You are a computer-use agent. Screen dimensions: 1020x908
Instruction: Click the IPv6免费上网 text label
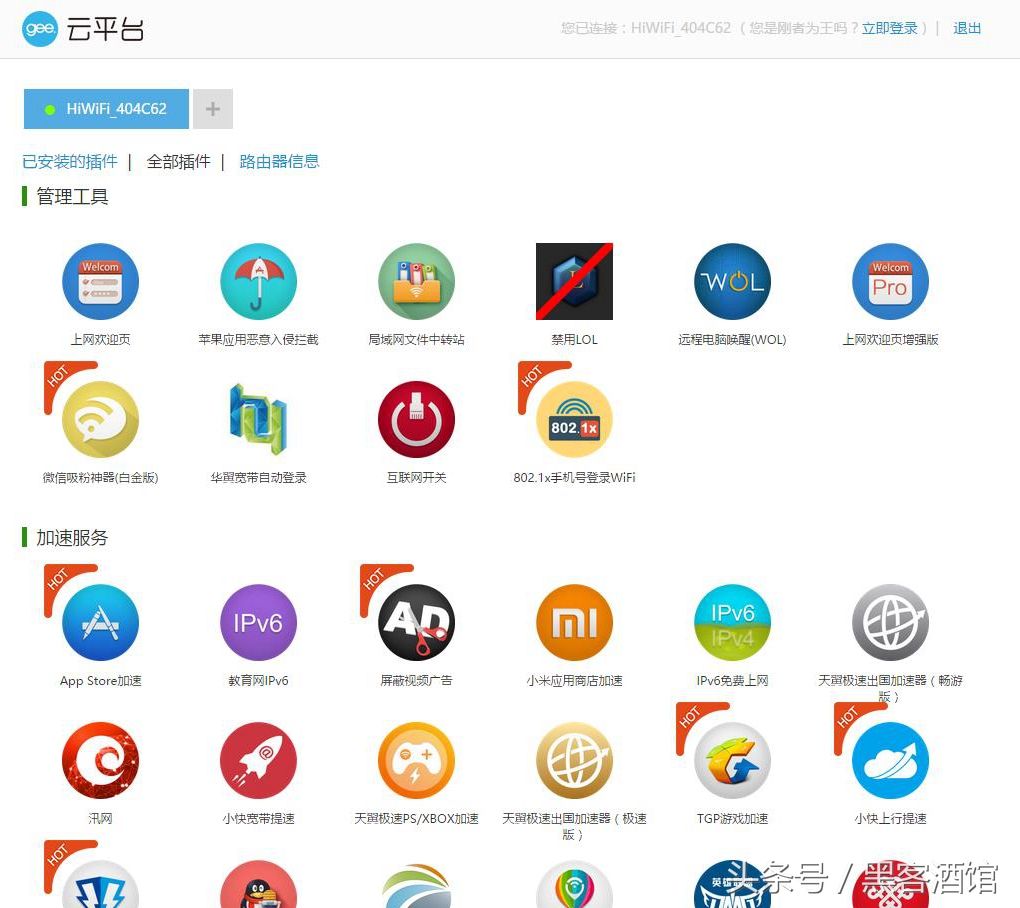click(732, 680)
